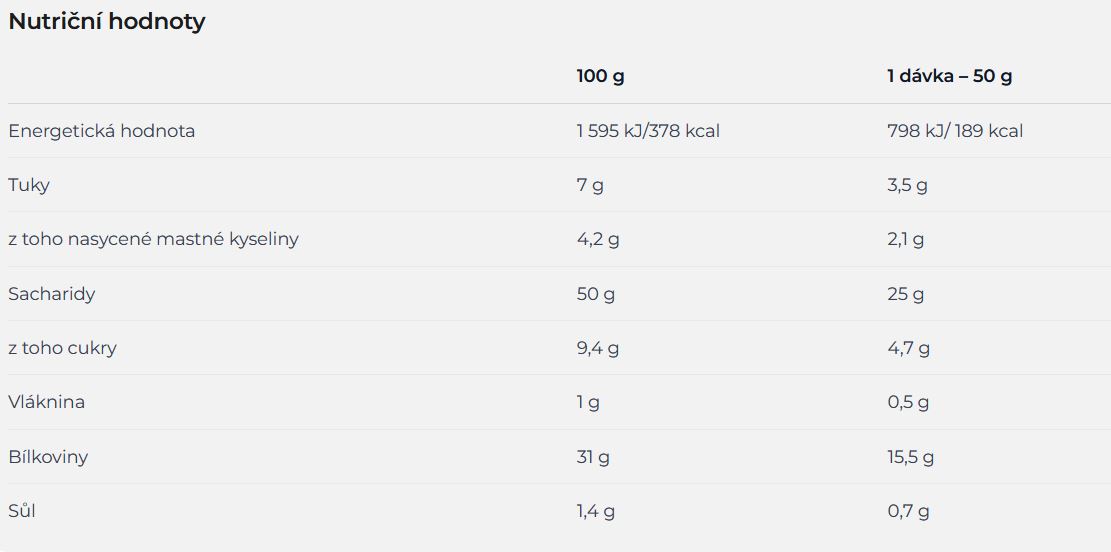
Task: Click the 798 kJ/ 189 kcal value
Action: click(x=955, y=131)
